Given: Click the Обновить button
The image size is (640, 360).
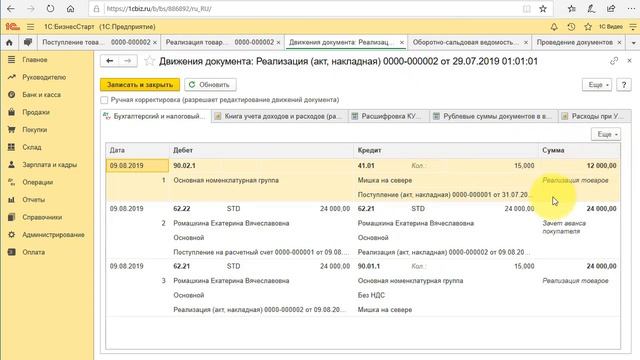Looking at the screenshot, I should click(210, 85).
